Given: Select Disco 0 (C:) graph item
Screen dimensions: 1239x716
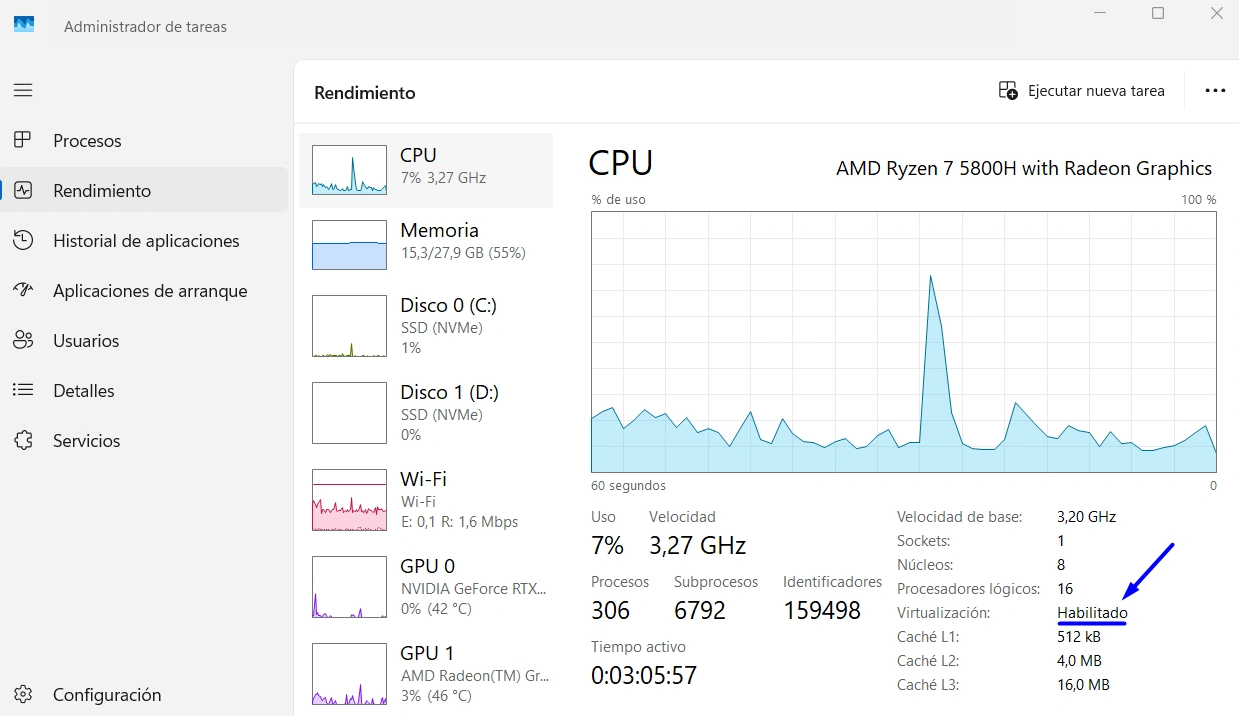Looking at the screenshot, I should click(426, 326).
